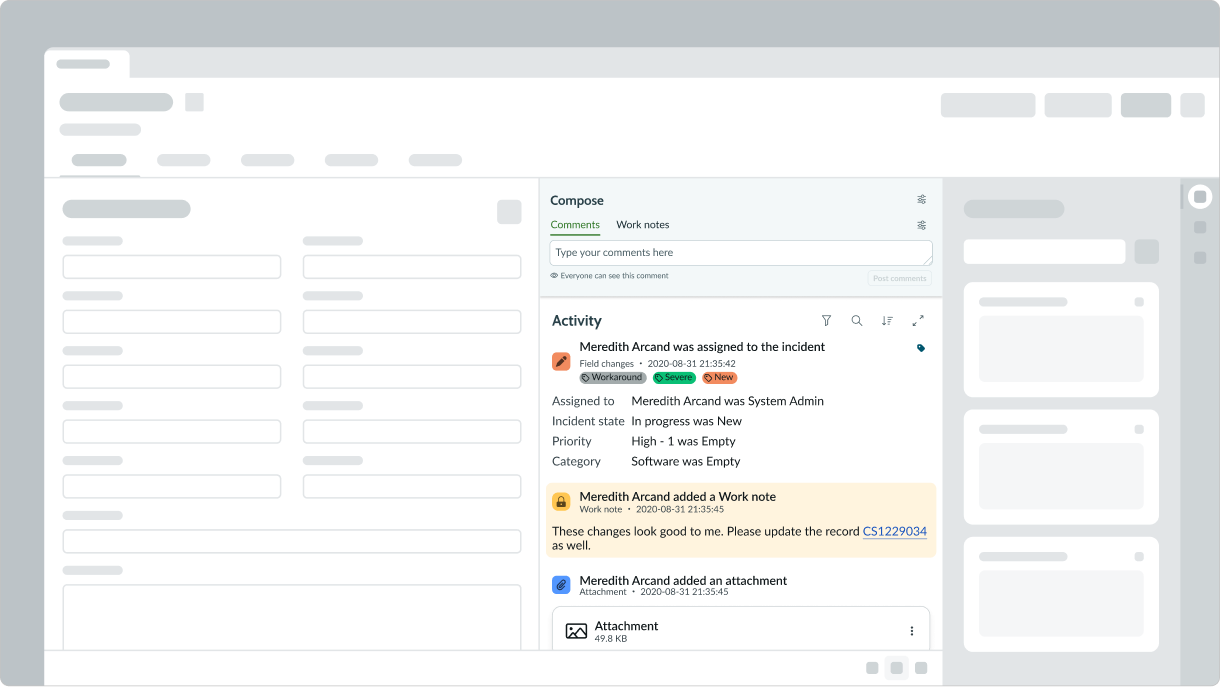
Task: Click the blue paperclip attachment icon
Action: point(561,584)
